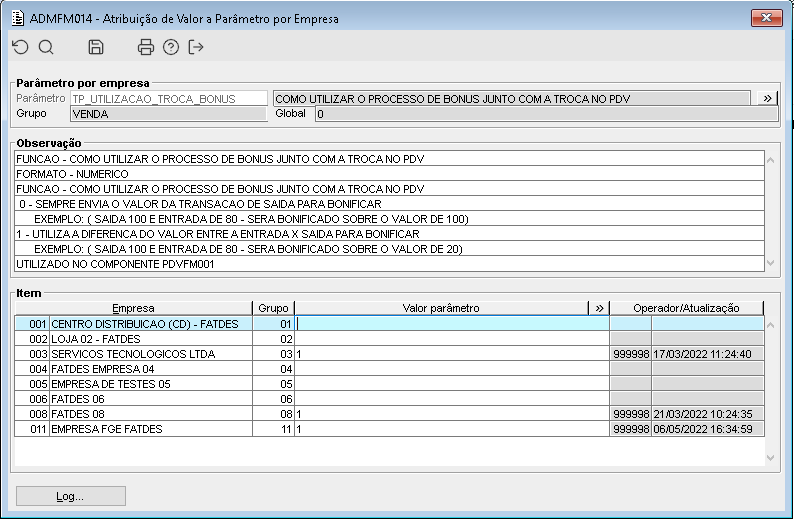Click line UTILIZADO NO COMPONENTE PDVFM001

coord(389,264)
